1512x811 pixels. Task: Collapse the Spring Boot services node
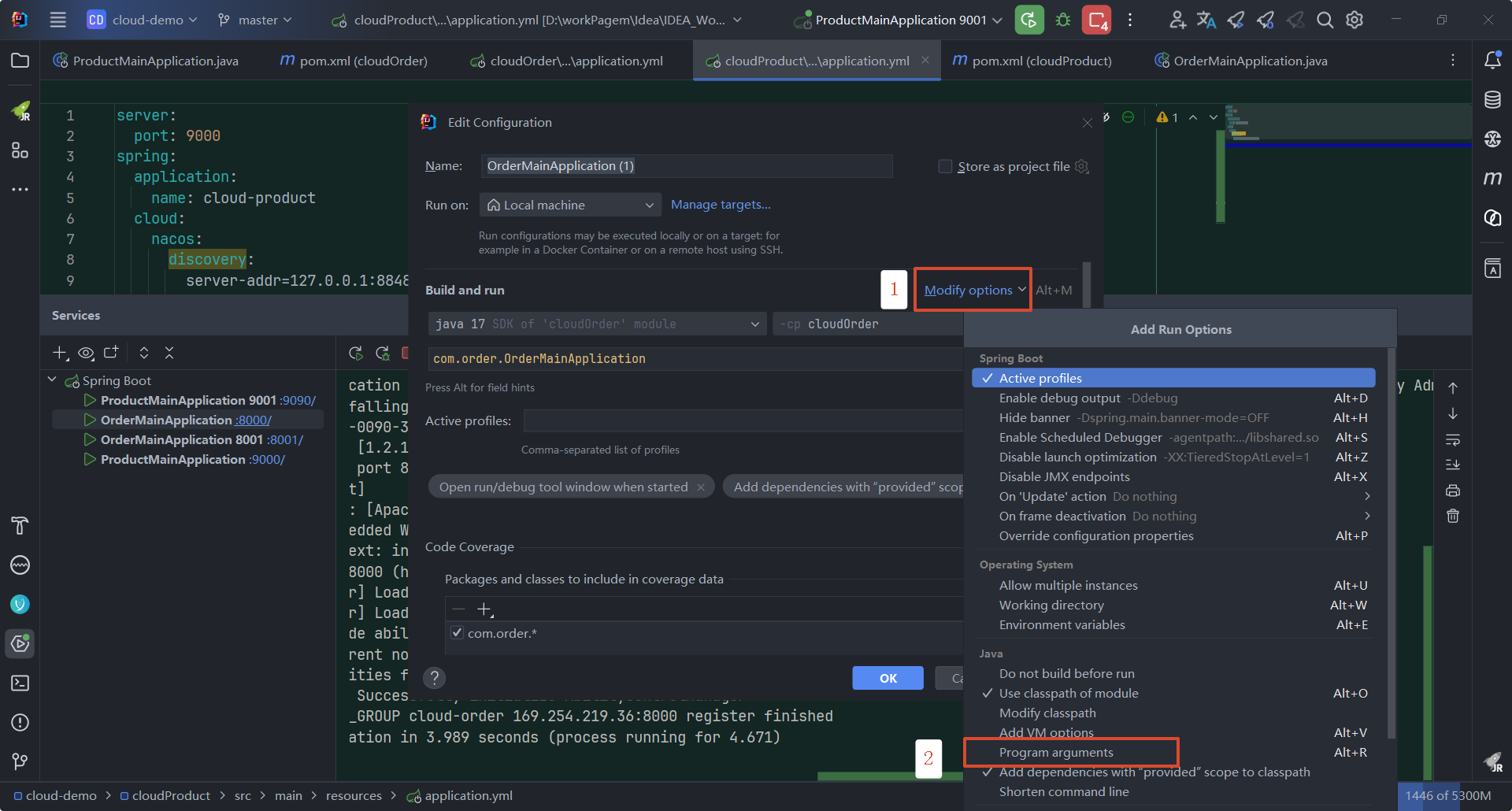pyautogui.click(x=52, y=380)
